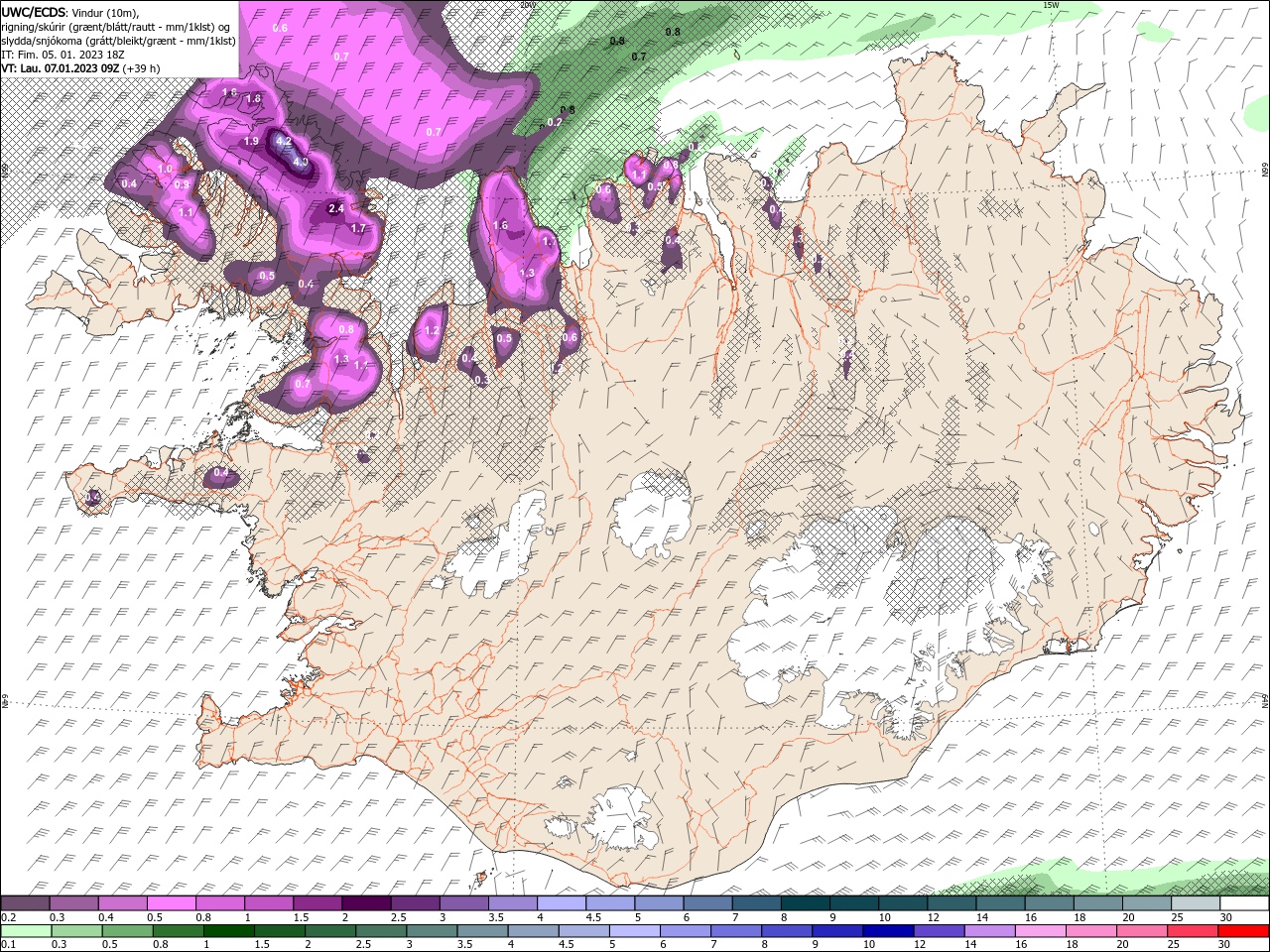Click the 'IT: Fim. 05. 01. 2023 18Z' line

[63, 55]
